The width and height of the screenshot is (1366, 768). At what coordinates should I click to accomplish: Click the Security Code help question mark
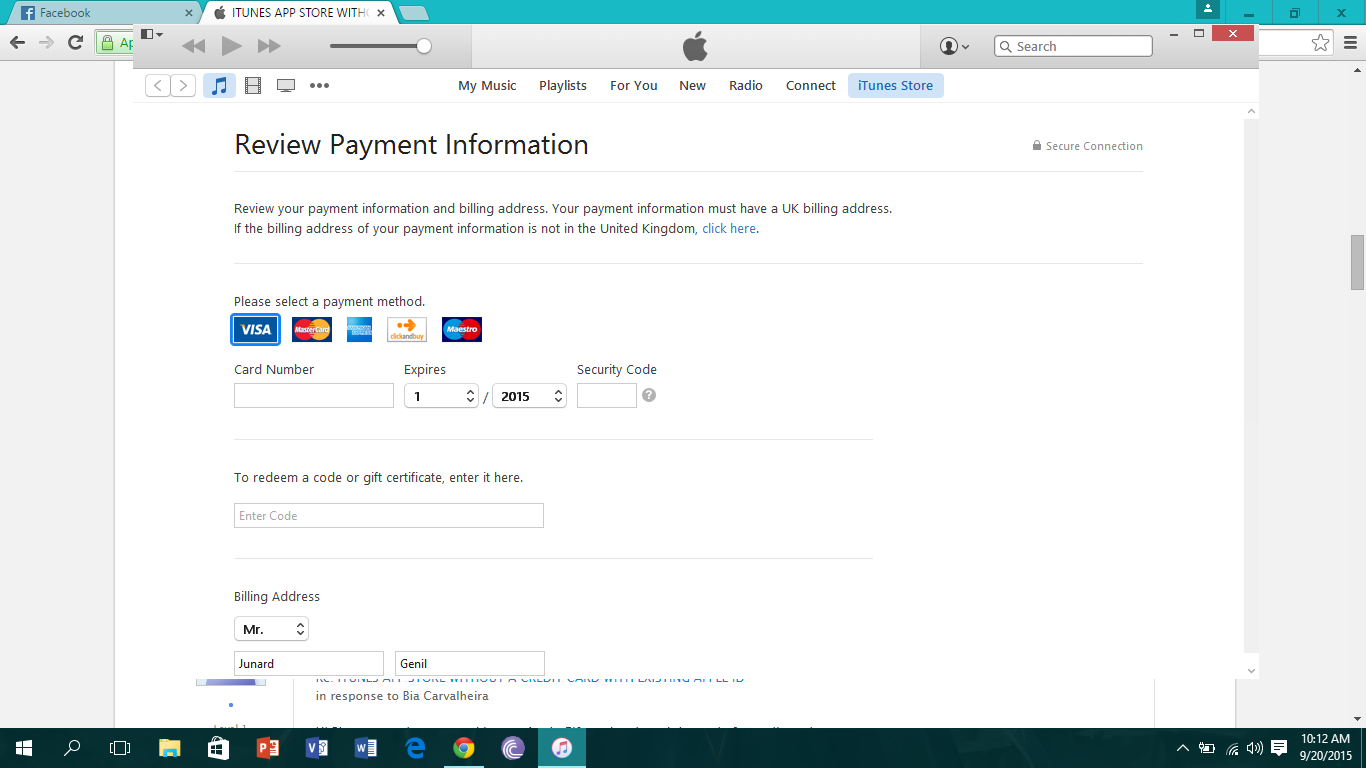(649, 395)
